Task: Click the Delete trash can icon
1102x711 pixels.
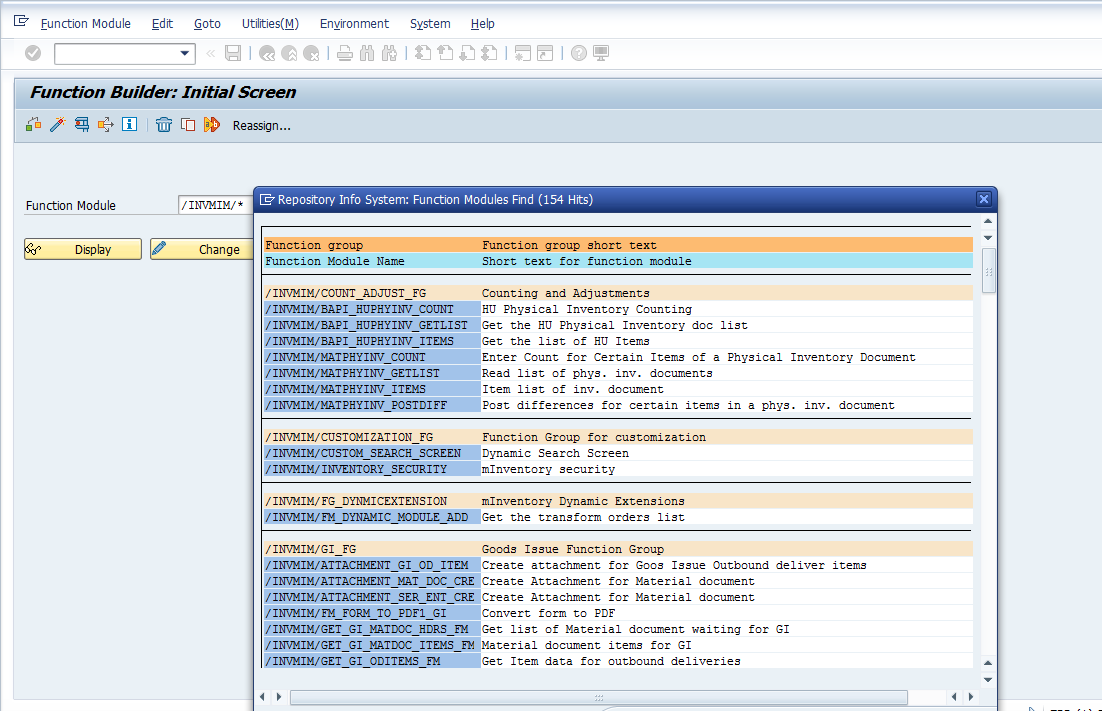Action: point(164,125)
